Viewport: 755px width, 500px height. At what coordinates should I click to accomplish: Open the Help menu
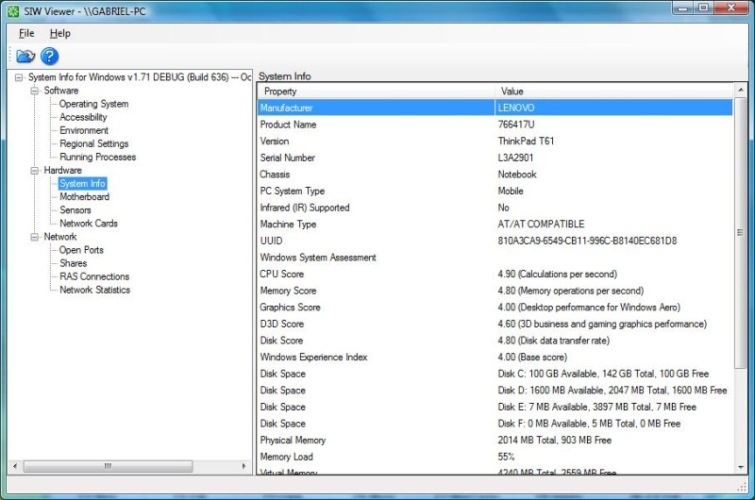point(60,33)
